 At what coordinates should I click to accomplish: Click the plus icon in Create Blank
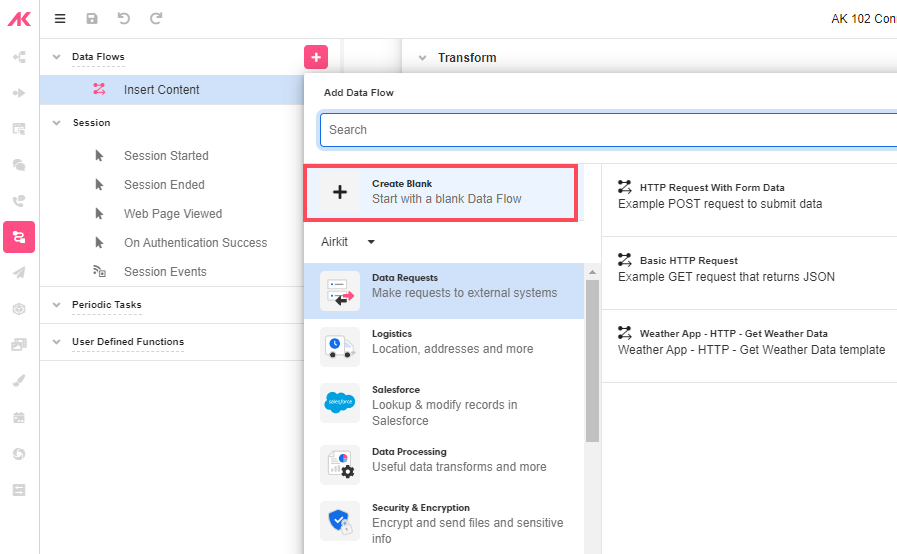pyautogui.click(x=340, y=192)
